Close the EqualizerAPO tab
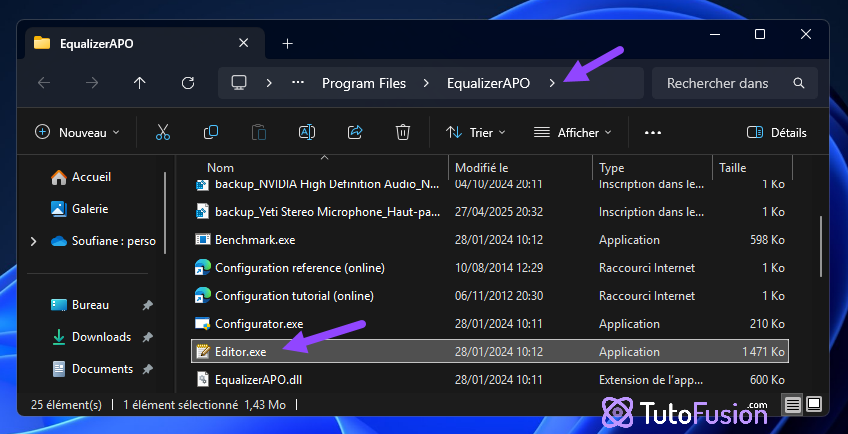The image size is (848, 434). tap(244, 43)
